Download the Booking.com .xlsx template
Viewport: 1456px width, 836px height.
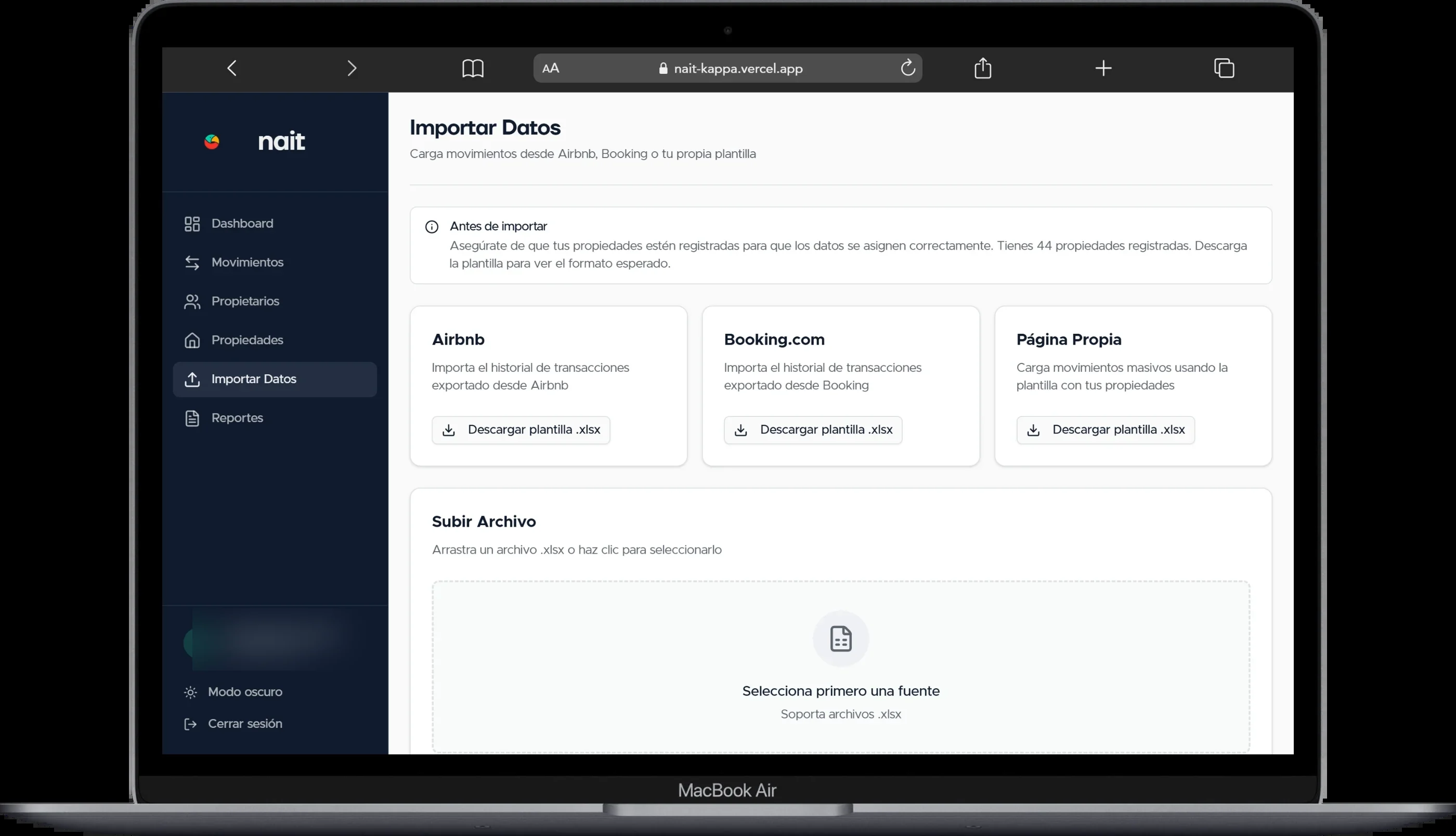coord(812,430)
